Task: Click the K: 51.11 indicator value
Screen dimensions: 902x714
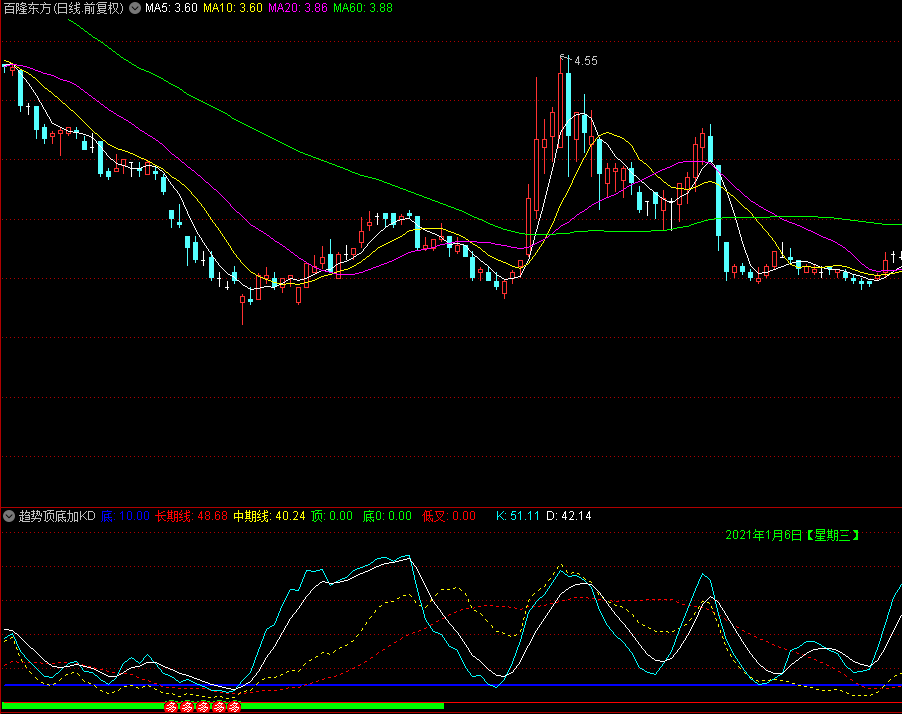Action: (518, 516)
